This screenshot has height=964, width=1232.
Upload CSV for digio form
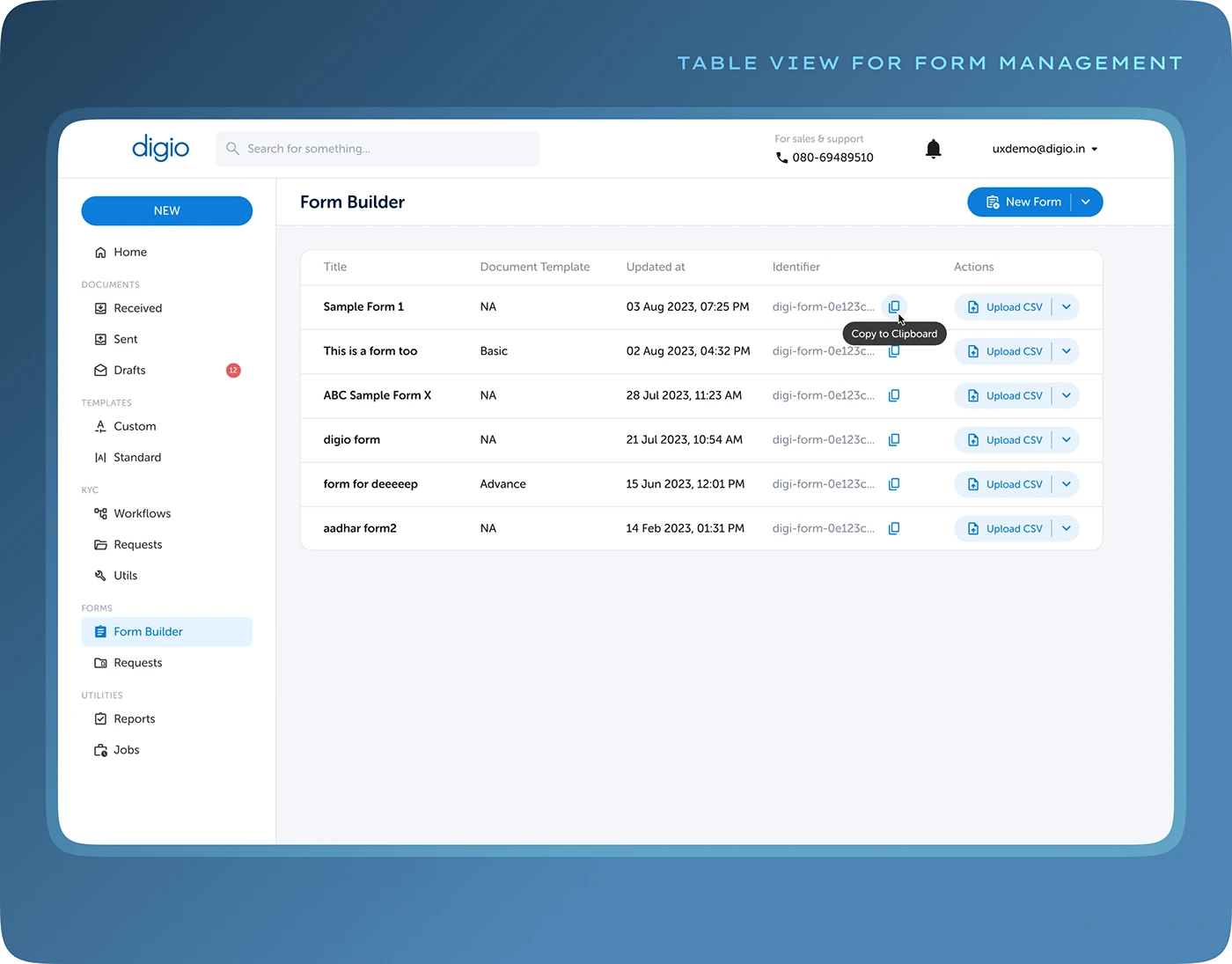(1003, 440)
